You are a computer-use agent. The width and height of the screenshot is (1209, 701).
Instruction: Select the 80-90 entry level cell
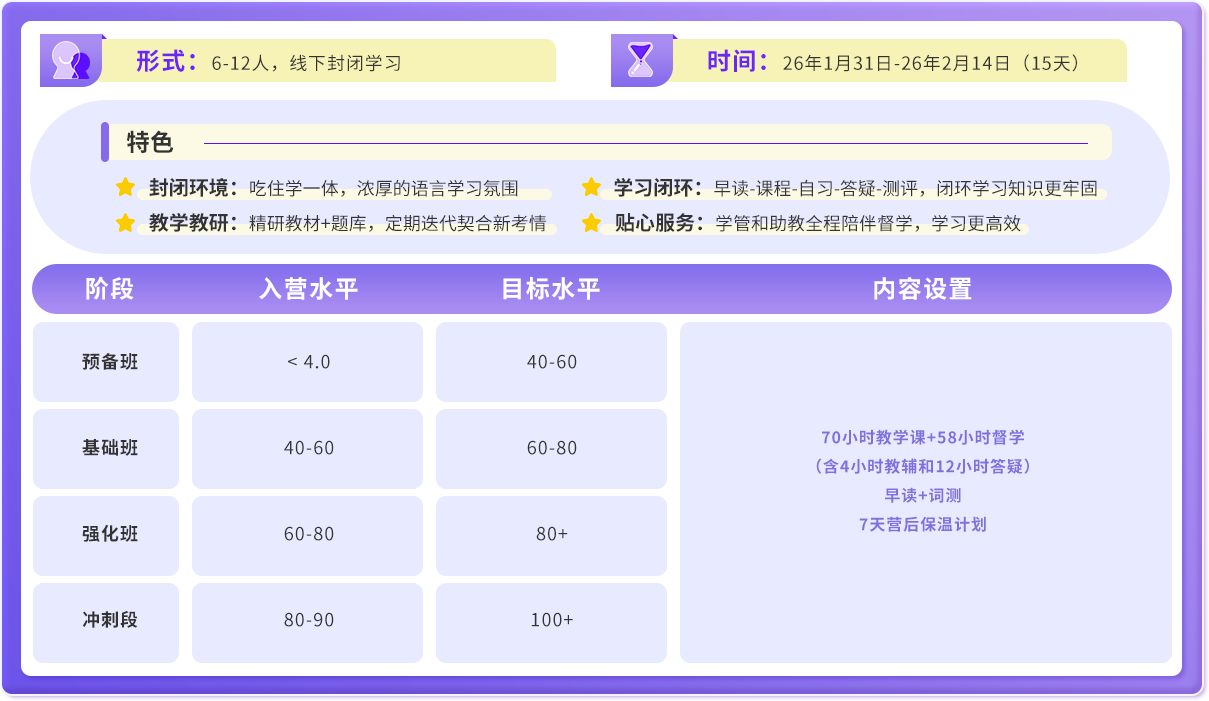pos(308,621)
